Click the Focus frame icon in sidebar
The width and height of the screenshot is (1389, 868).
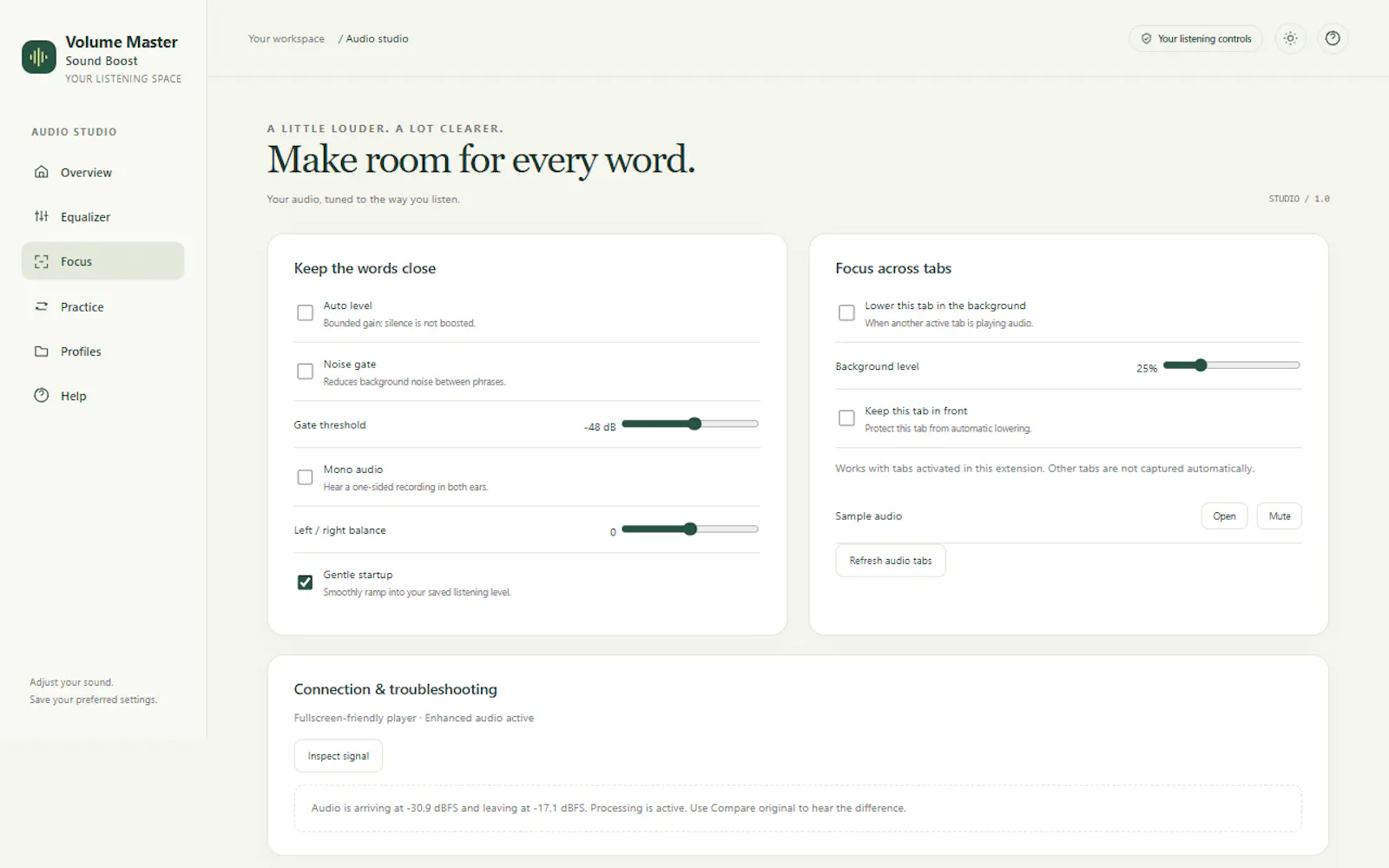click(42, 261)
